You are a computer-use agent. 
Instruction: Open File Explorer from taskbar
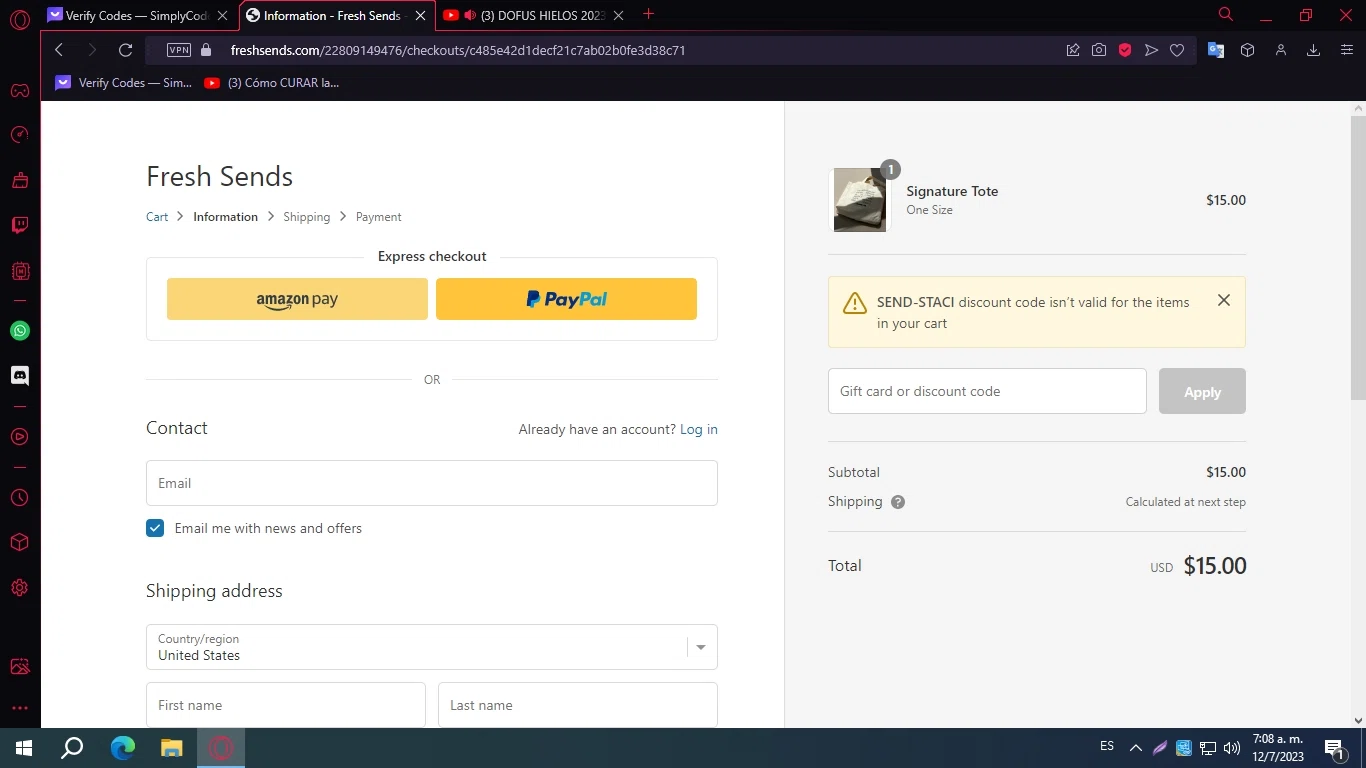pyautogui.click(x=172, y=748)
